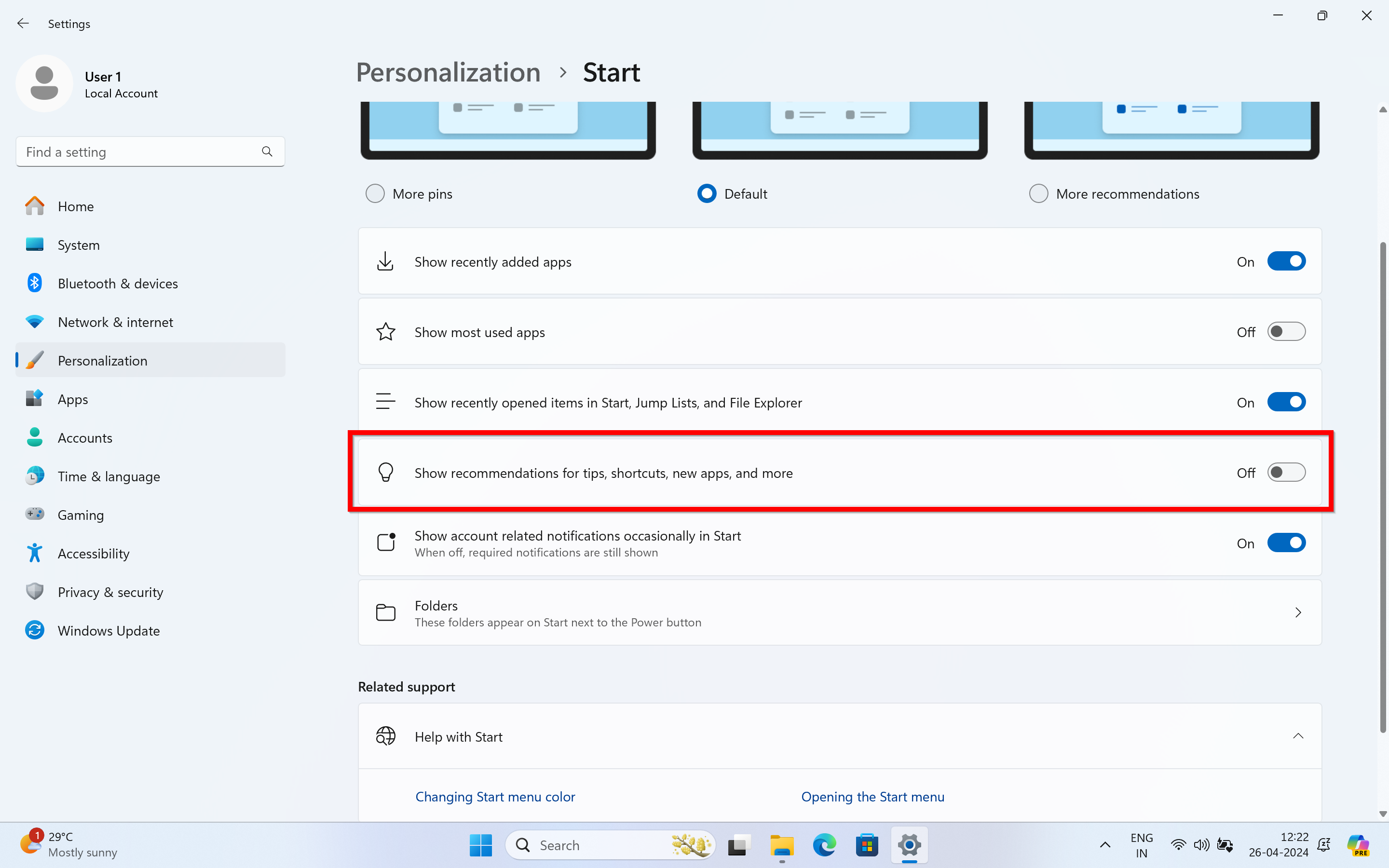Screen dimensions: 1389x868
Task: Click the Wi-Fi icon in system tray
Action: (x=1178, y=845)
